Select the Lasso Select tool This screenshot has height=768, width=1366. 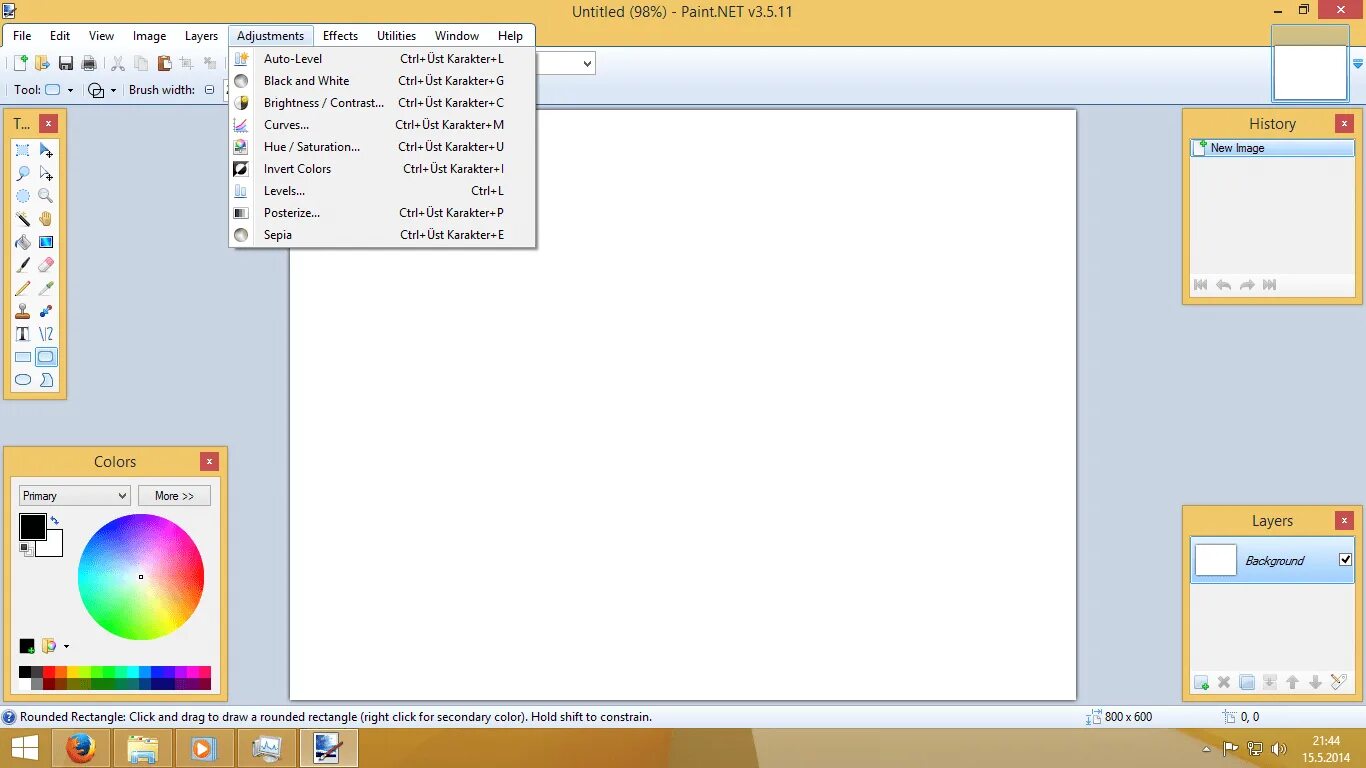coord(23,173)
